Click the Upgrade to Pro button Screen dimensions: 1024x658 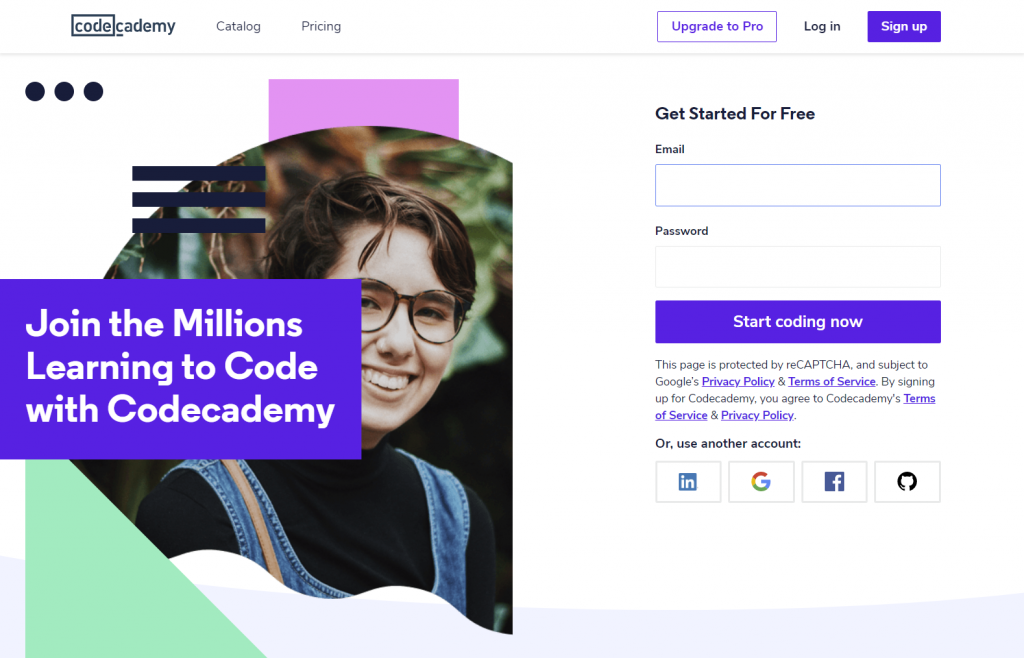(716, 26)
